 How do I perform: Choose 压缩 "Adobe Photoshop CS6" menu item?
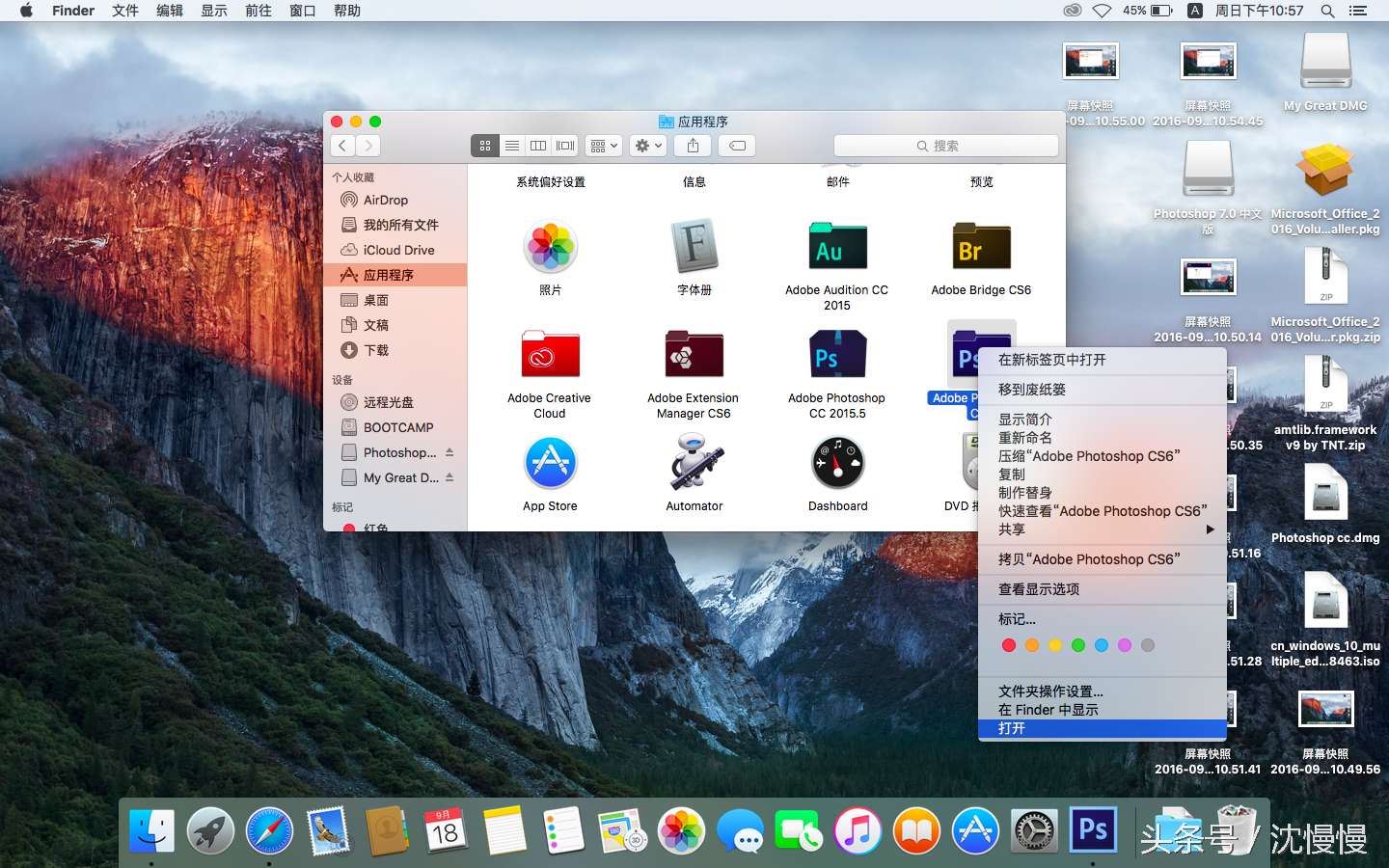coord(1102,456)
